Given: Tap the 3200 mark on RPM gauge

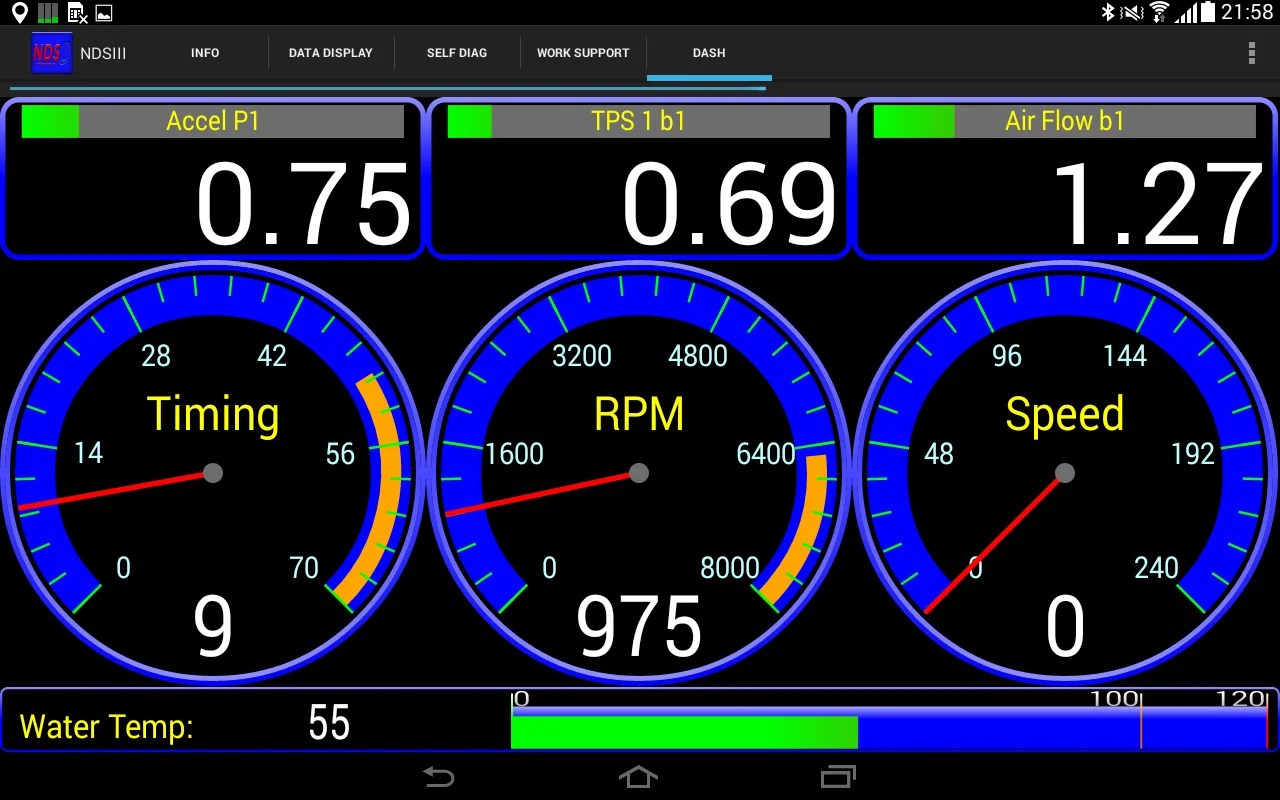Looking at the screenshot, I should click(582, 356).
